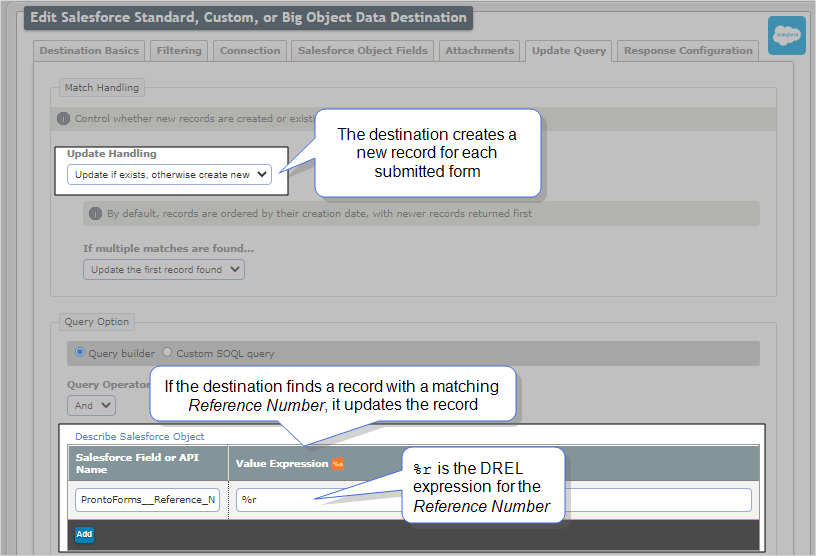
Task: Click the Describe Salesforce Object link
Action: coord(139,436)
